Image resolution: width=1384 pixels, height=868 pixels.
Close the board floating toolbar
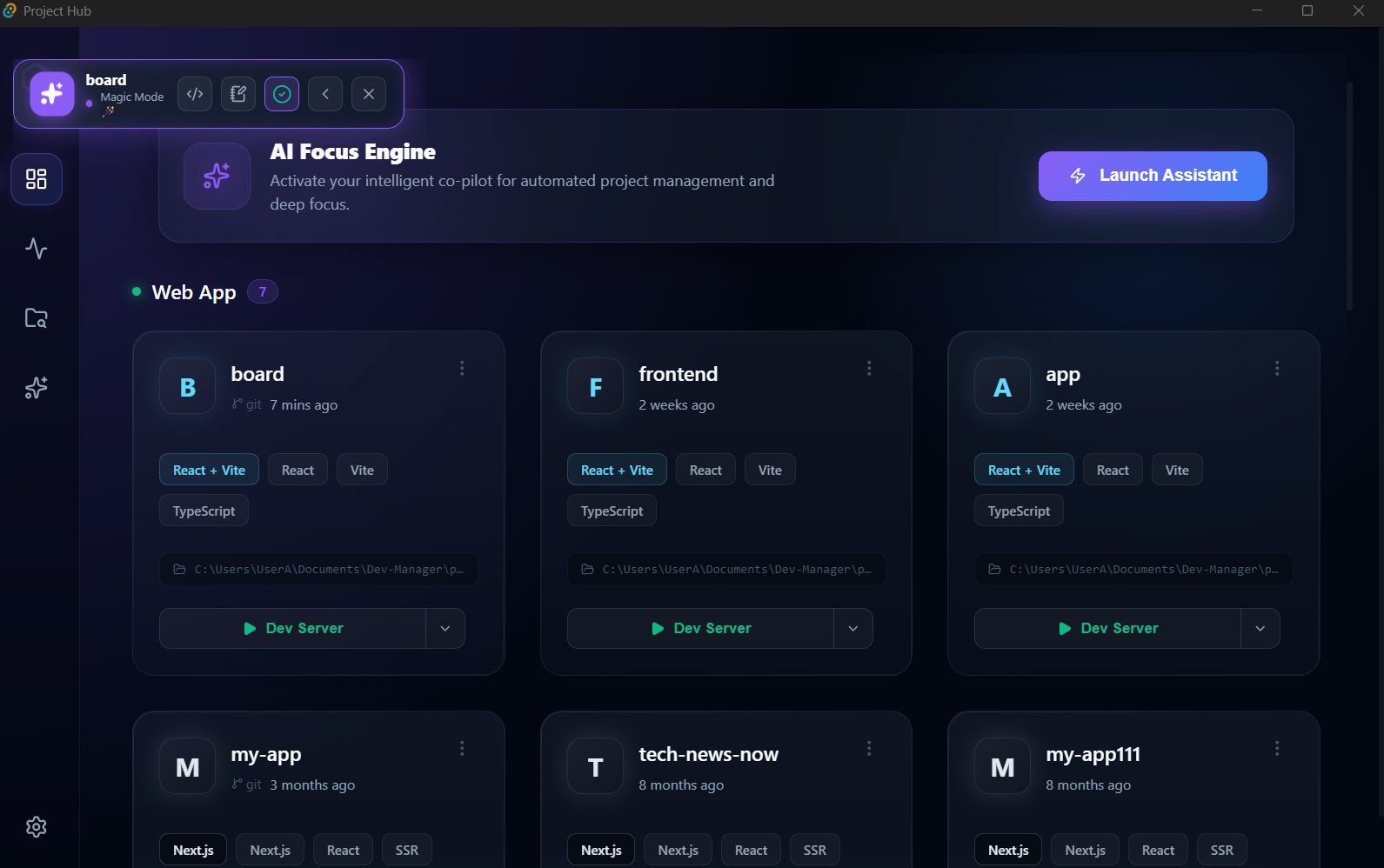(x=369, y=94)
